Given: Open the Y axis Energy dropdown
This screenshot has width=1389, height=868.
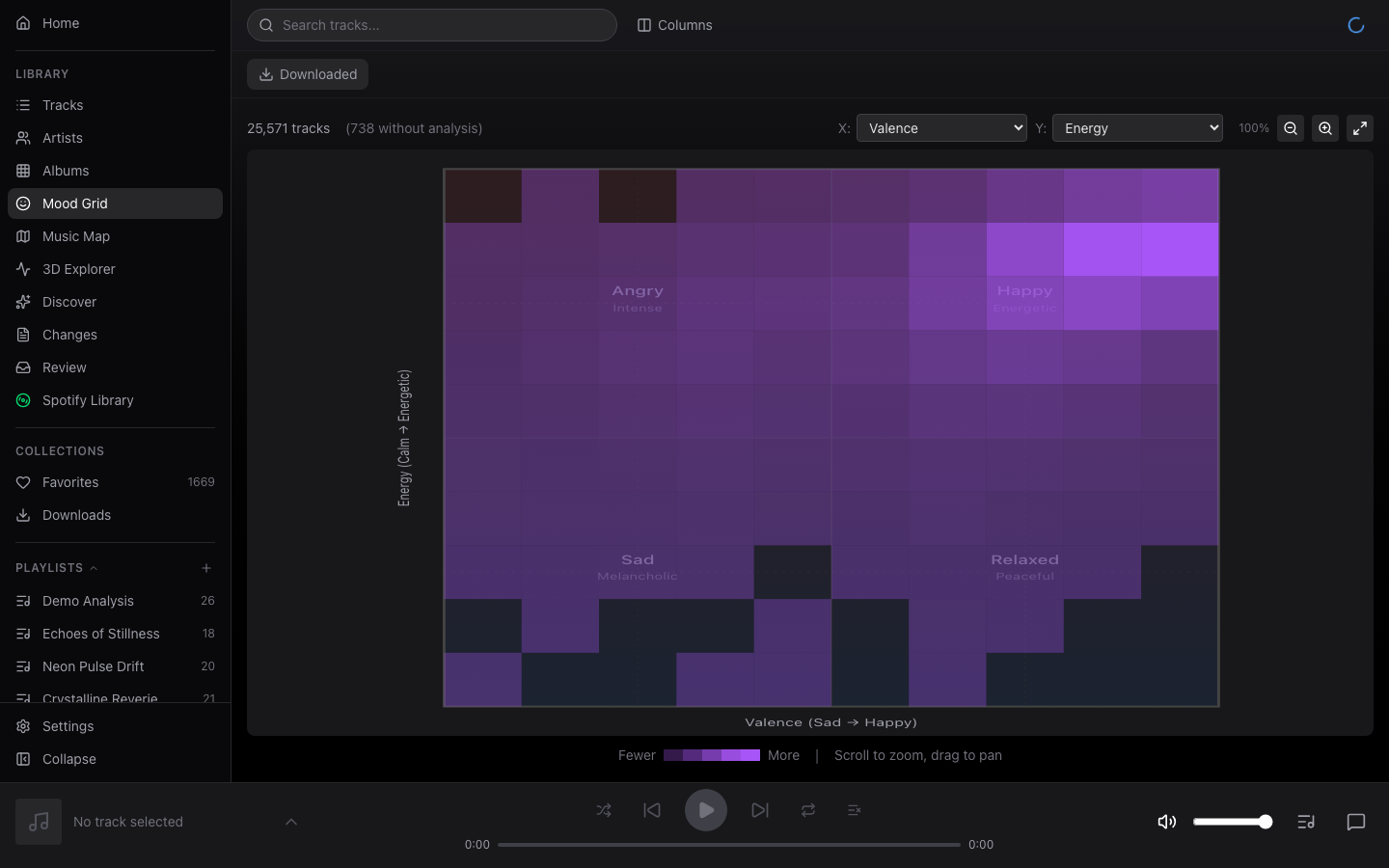Looking at the screenshot, I should tap(1137, 128).
